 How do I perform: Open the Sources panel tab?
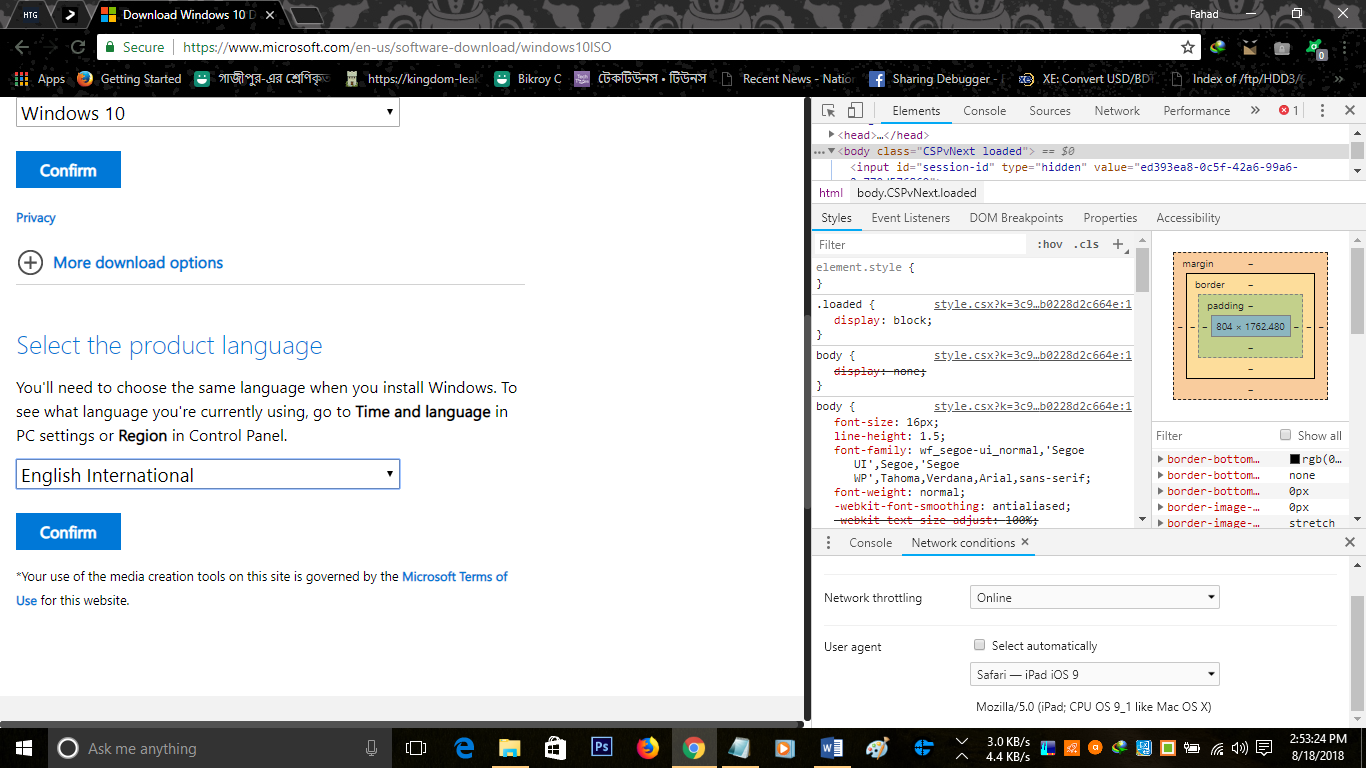(1050, 111)
